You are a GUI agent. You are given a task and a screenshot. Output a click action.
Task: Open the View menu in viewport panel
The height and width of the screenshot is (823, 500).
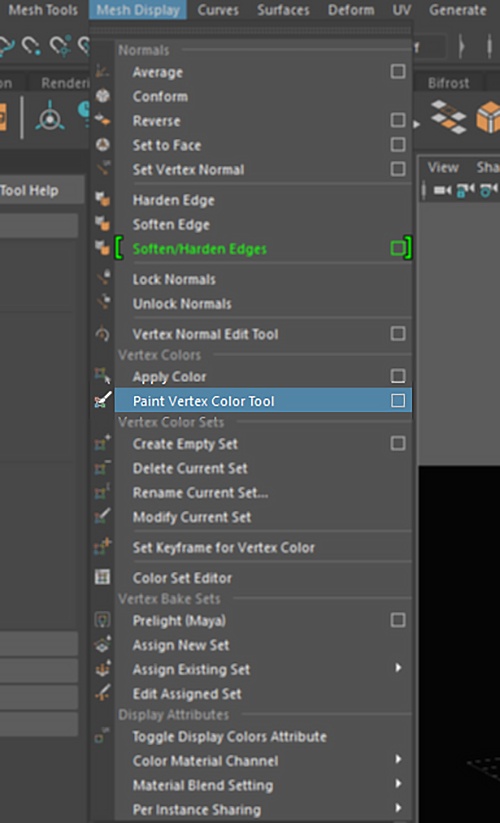[x=443, y=167]
